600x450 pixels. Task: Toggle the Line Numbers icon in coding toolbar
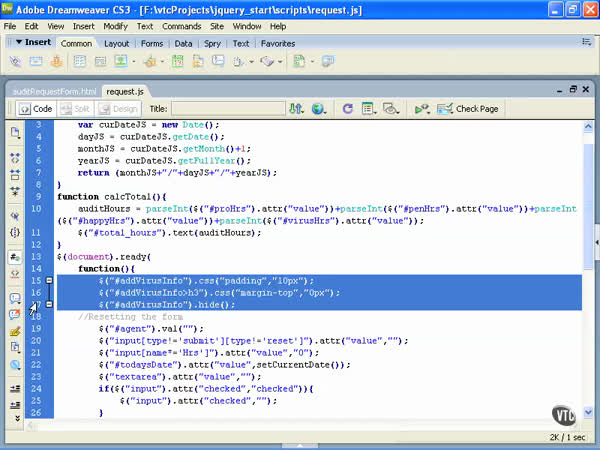point(15,253)
